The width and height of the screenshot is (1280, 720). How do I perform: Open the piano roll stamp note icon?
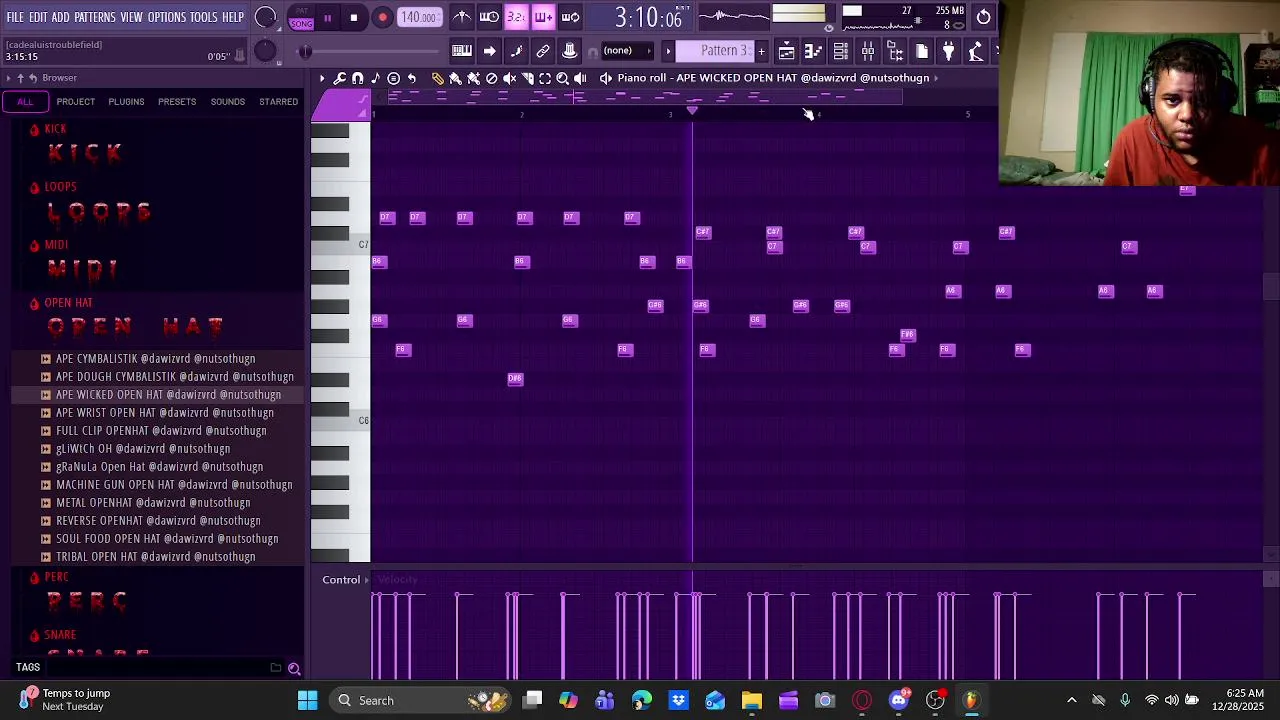[x=376, y=78]
